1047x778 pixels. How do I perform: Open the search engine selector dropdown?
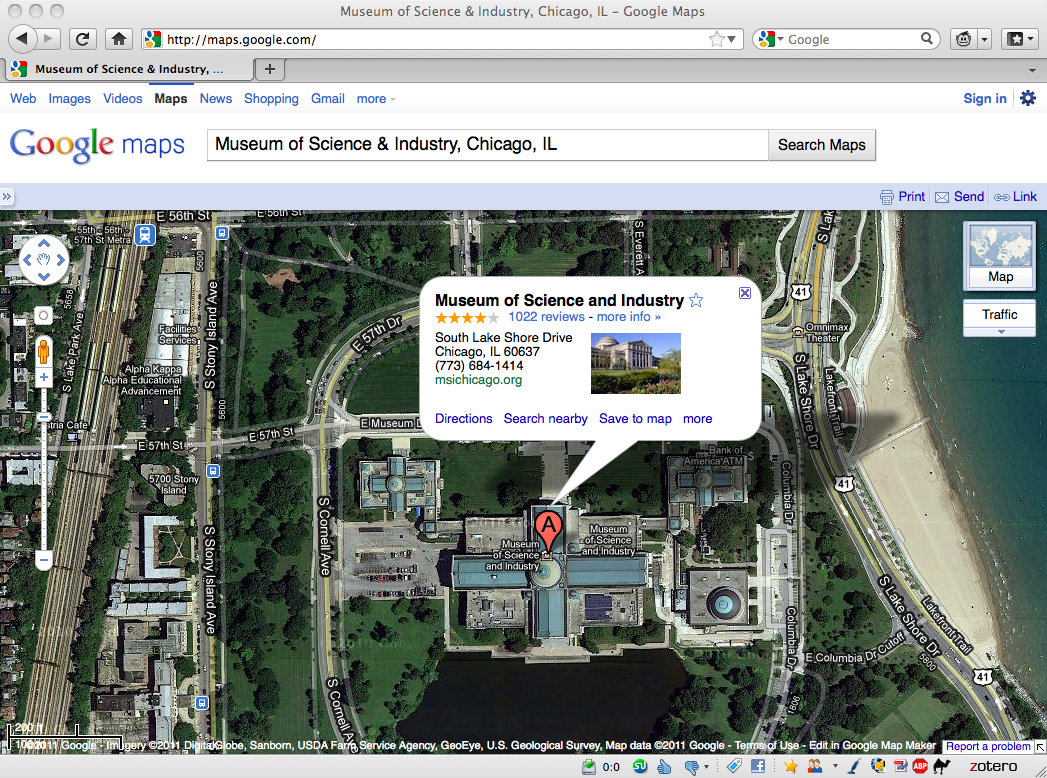click(771, 39)
